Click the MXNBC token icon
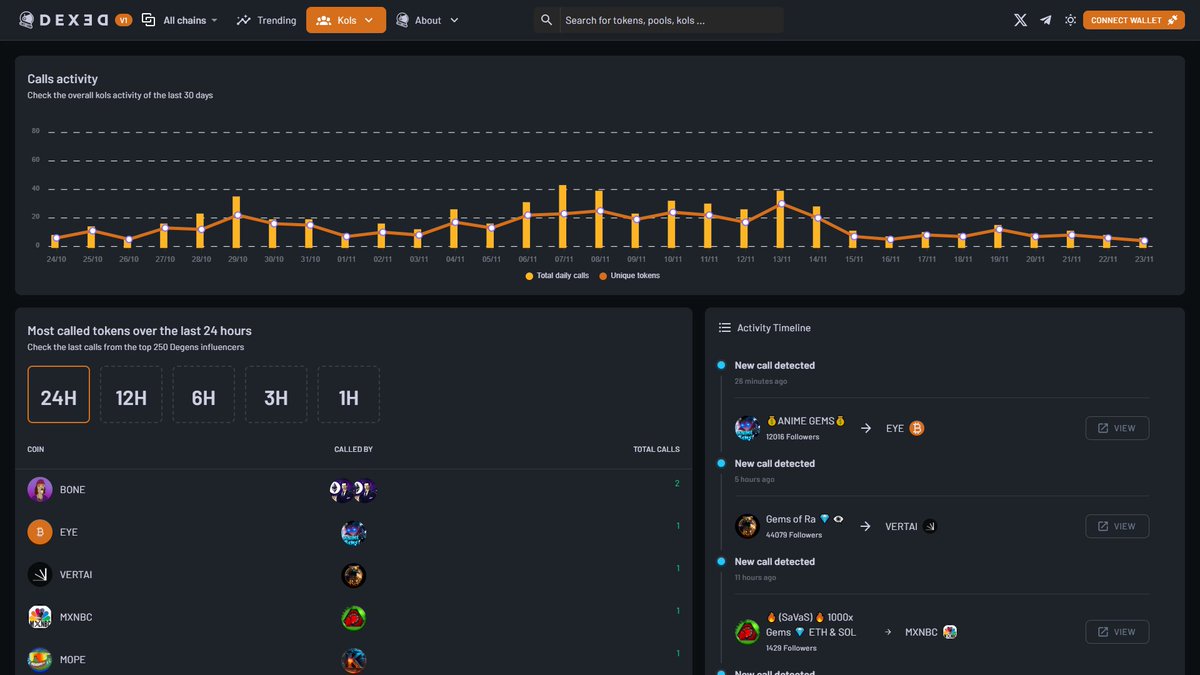 [x=40, y=617]
